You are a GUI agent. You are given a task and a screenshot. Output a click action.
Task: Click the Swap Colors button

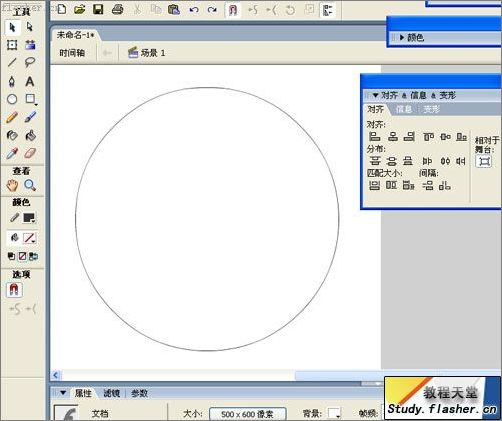(33, 256)
